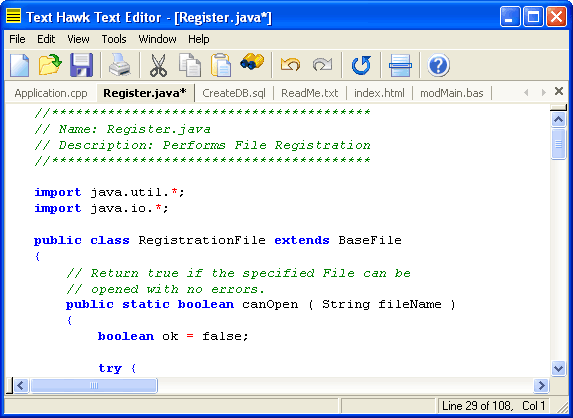Redo using the gray redo arrow icon
The width and height of the screenshot is (573, 418).
click(x=322, y=65)
